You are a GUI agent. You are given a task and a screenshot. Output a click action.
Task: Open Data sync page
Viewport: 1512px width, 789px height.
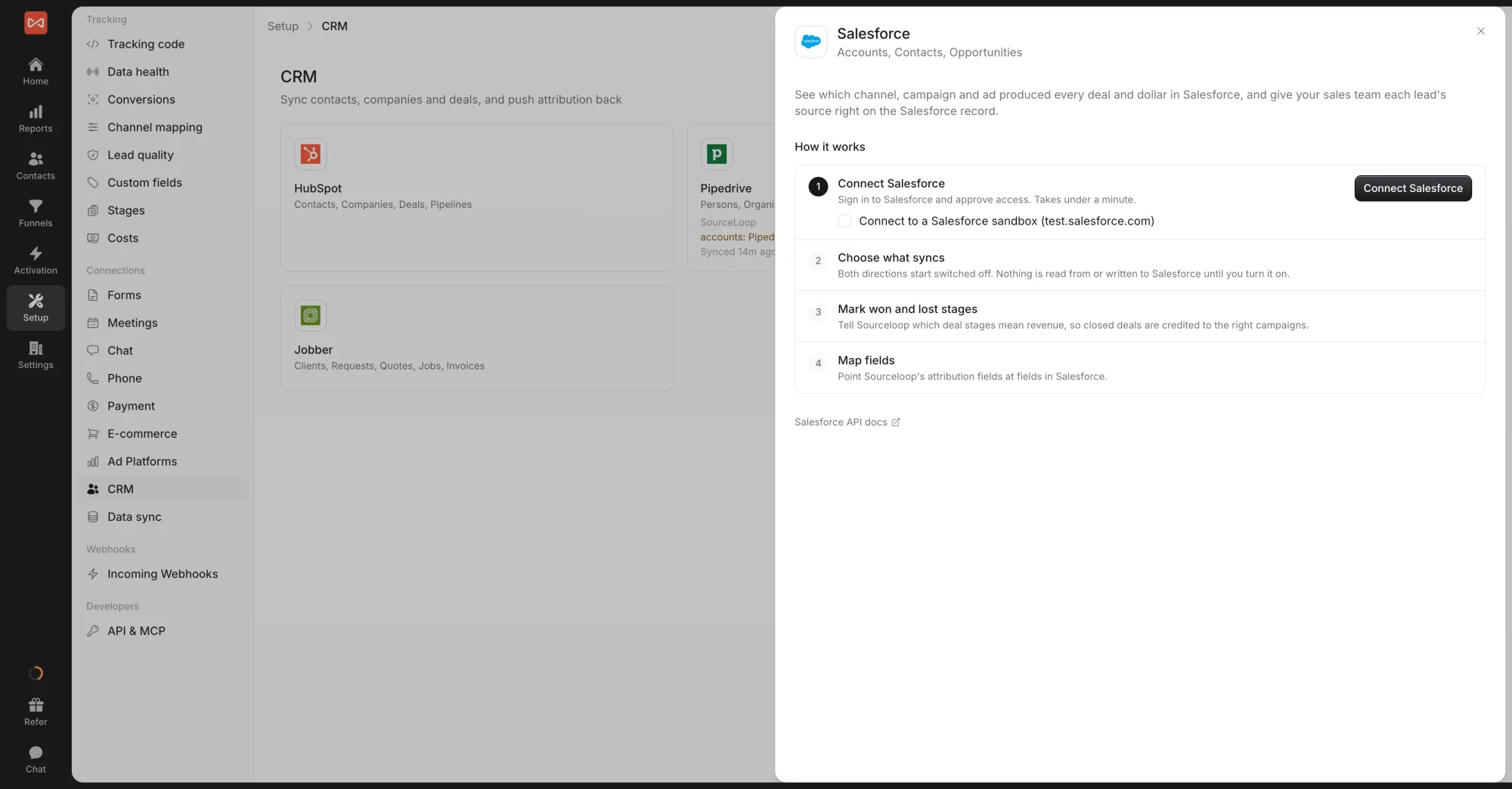tap(163, 516)
